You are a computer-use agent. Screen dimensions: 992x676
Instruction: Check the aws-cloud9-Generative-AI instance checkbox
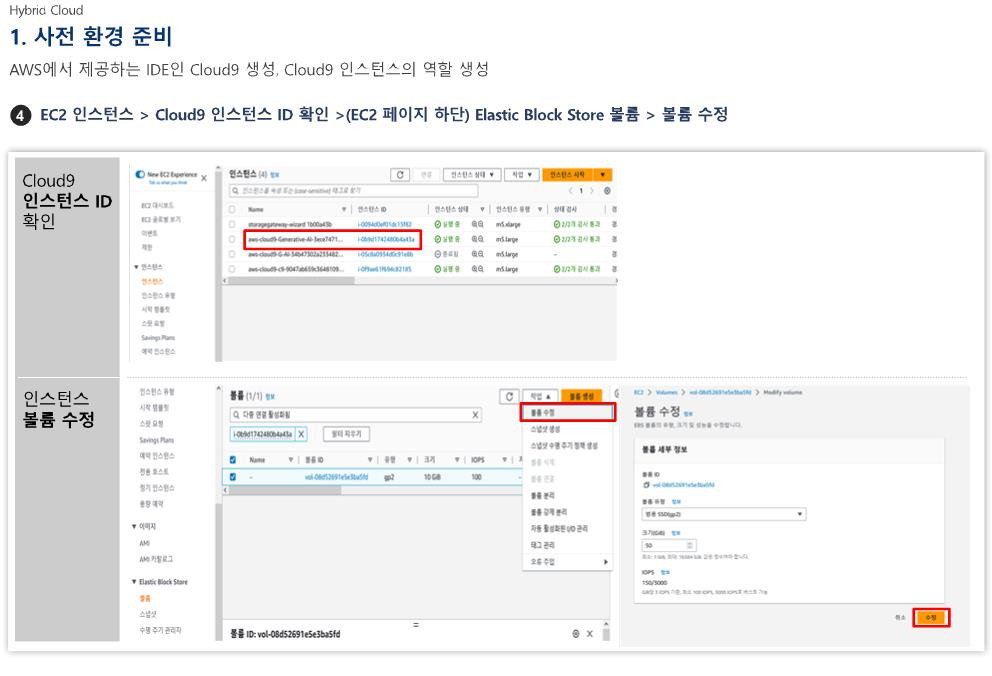click(x=232, y=239)
